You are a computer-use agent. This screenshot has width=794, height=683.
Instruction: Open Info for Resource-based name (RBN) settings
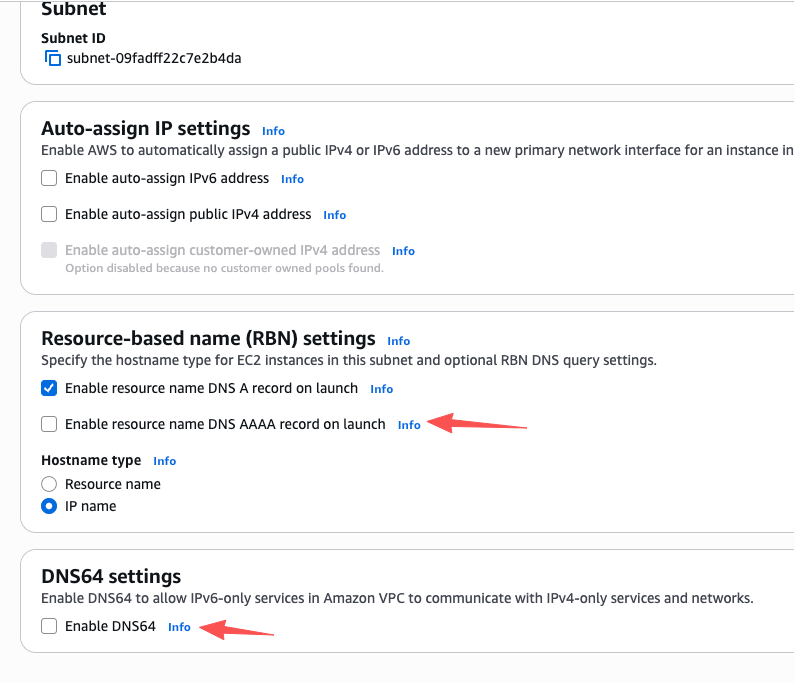coord(398,341)
